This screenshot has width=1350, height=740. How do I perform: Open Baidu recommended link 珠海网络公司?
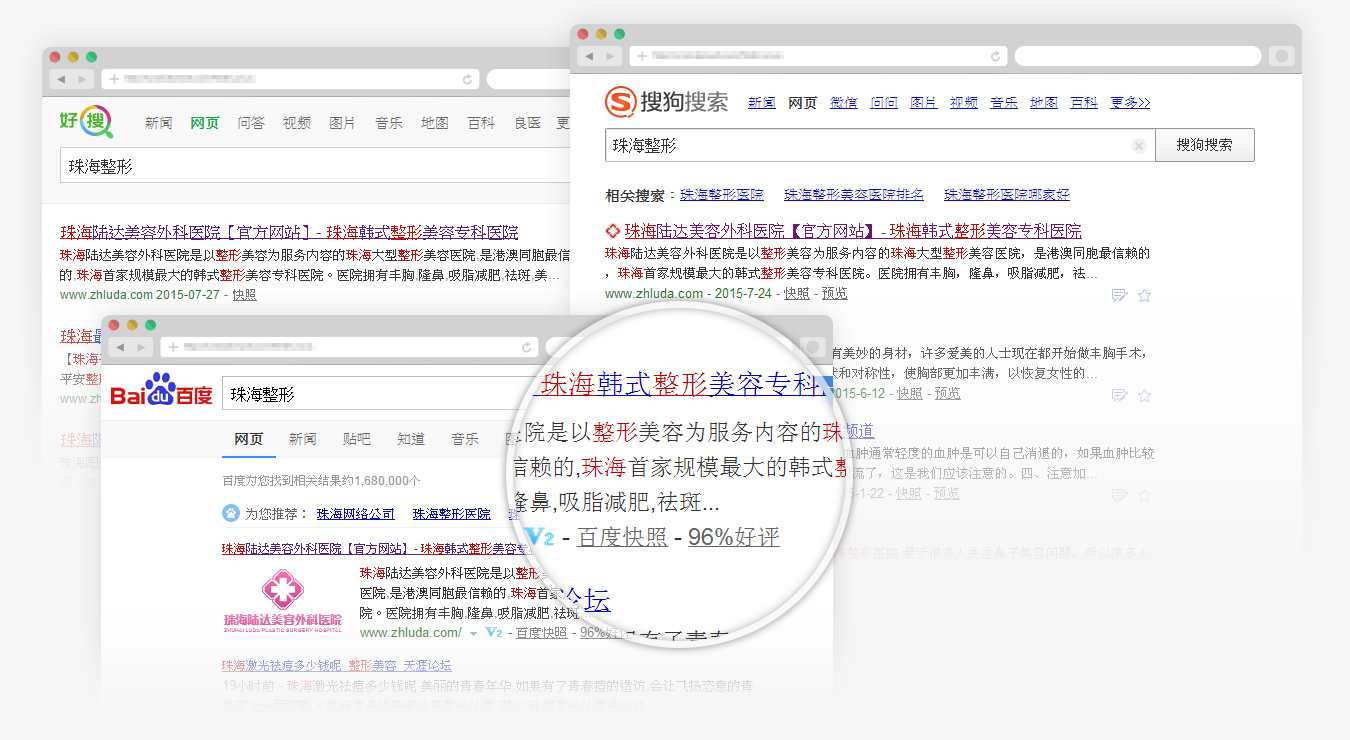[355, 514]
